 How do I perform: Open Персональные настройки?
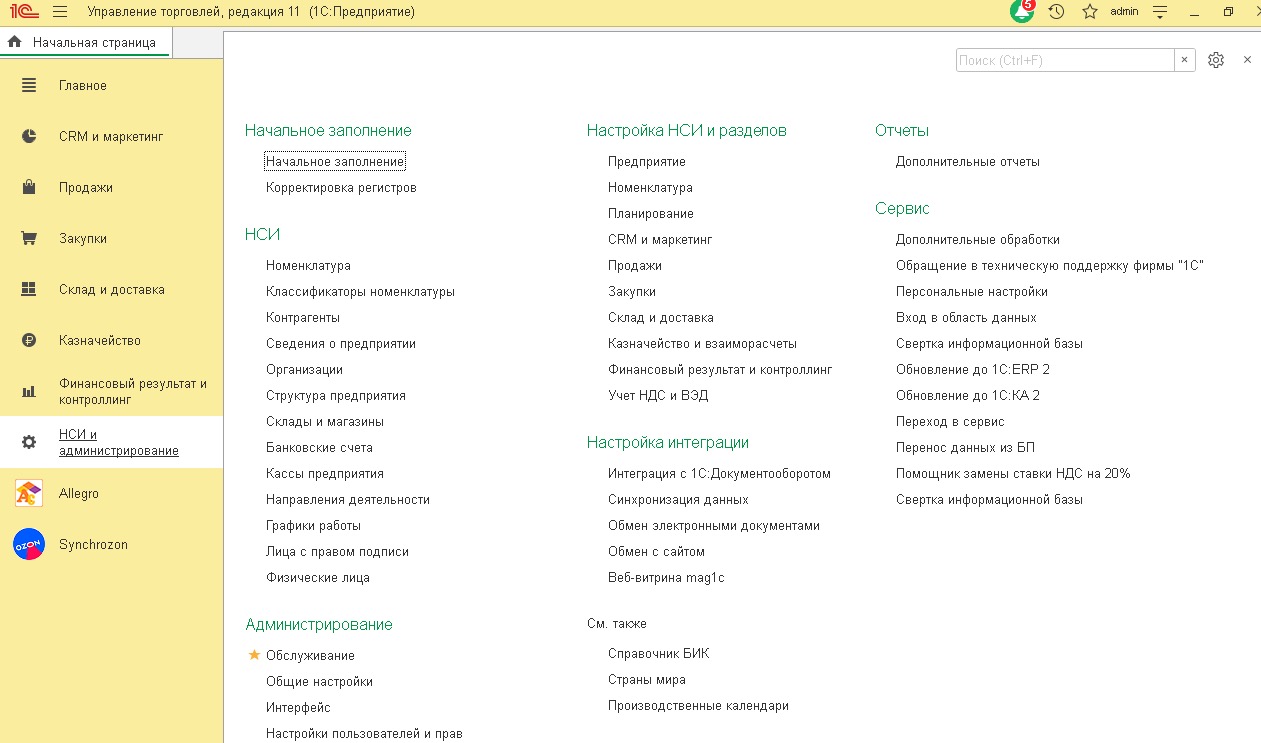[972, 291]
